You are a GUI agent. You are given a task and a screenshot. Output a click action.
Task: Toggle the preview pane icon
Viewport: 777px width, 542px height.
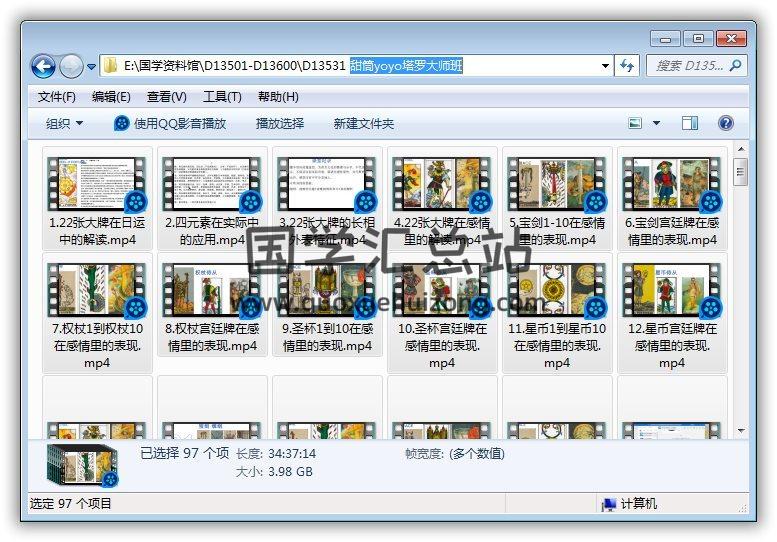[x=689, y=123]
